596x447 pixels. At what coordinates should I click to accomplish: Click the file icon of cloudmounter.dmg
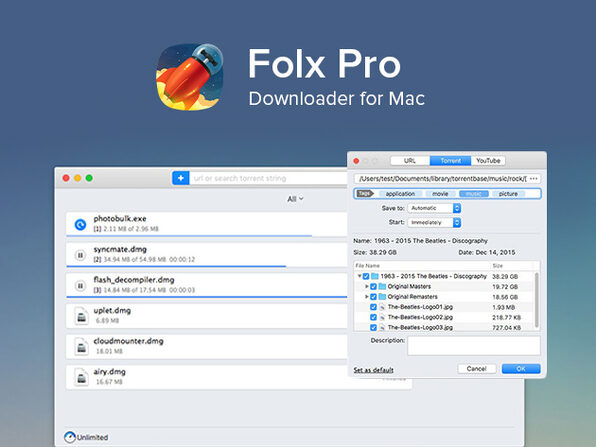pyautogui.click(x=81, y=346)
